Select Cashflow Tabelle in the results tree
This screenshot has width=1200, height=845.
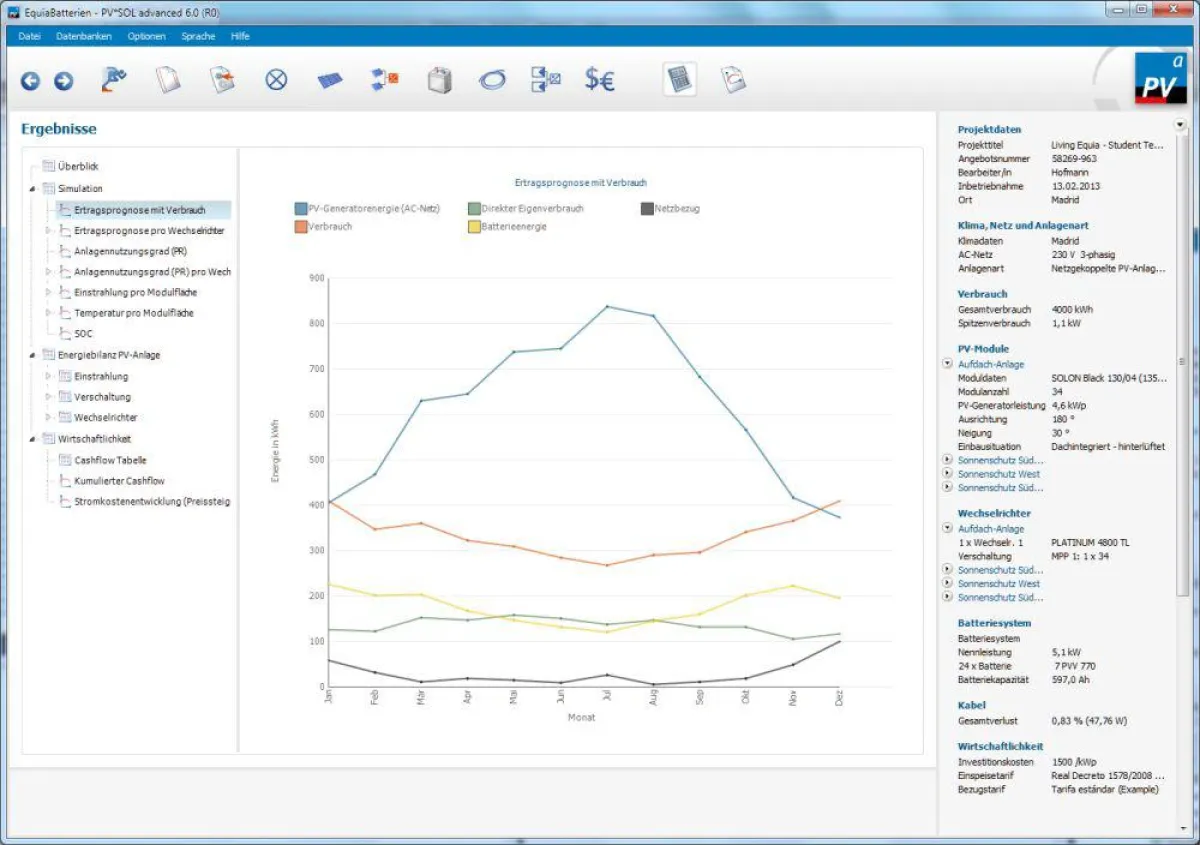110,460
